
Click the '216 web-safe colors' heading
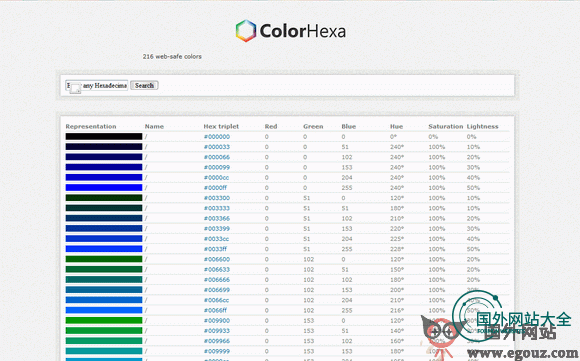point(172,57)
